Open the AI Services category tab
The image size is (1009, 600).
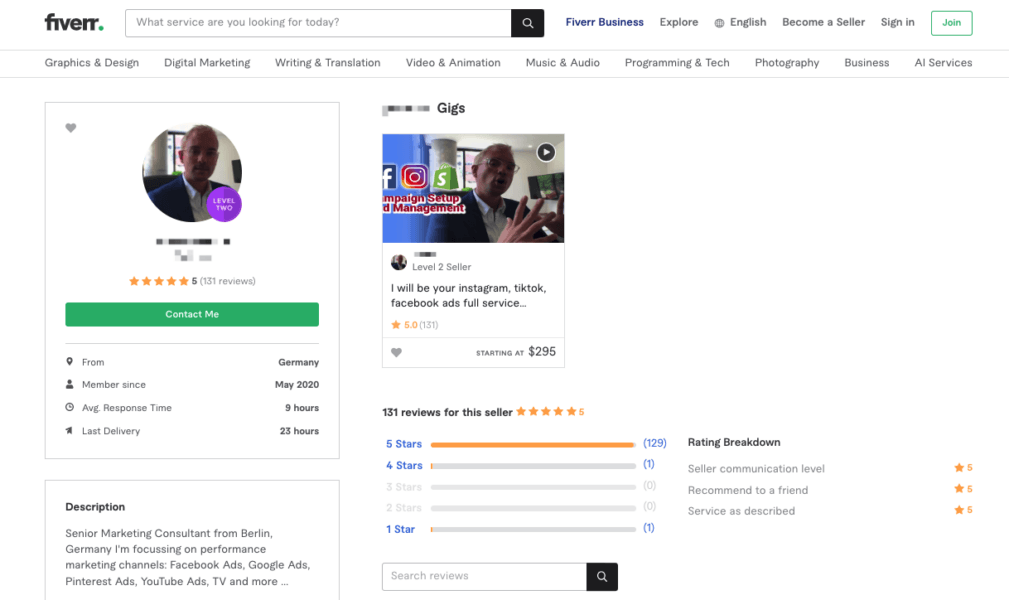942,62
